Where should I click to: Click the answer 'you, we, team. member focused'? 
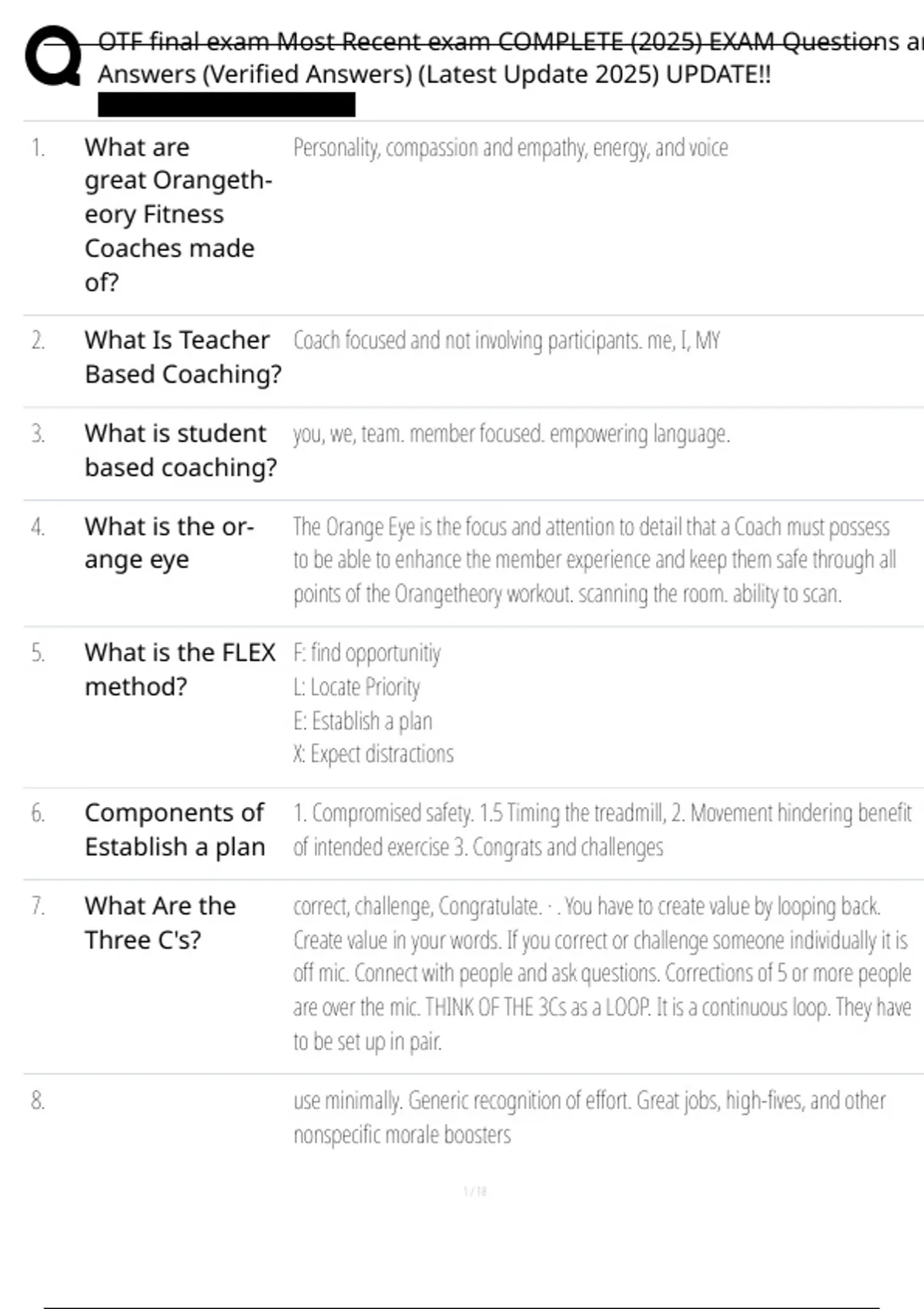(511, 434)
